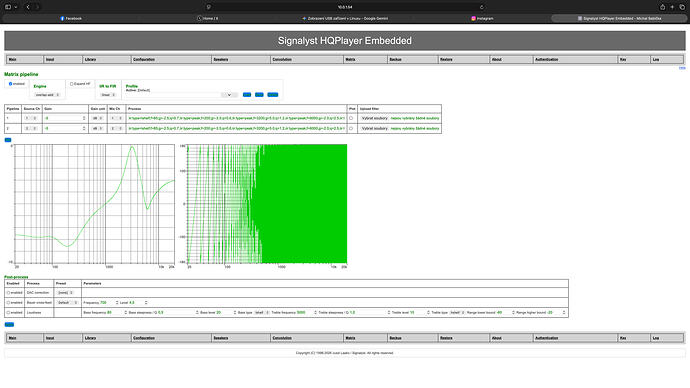This screenshot has width=690, height=388.
Task: Show the tab overview icon
Action: (682, 7)
